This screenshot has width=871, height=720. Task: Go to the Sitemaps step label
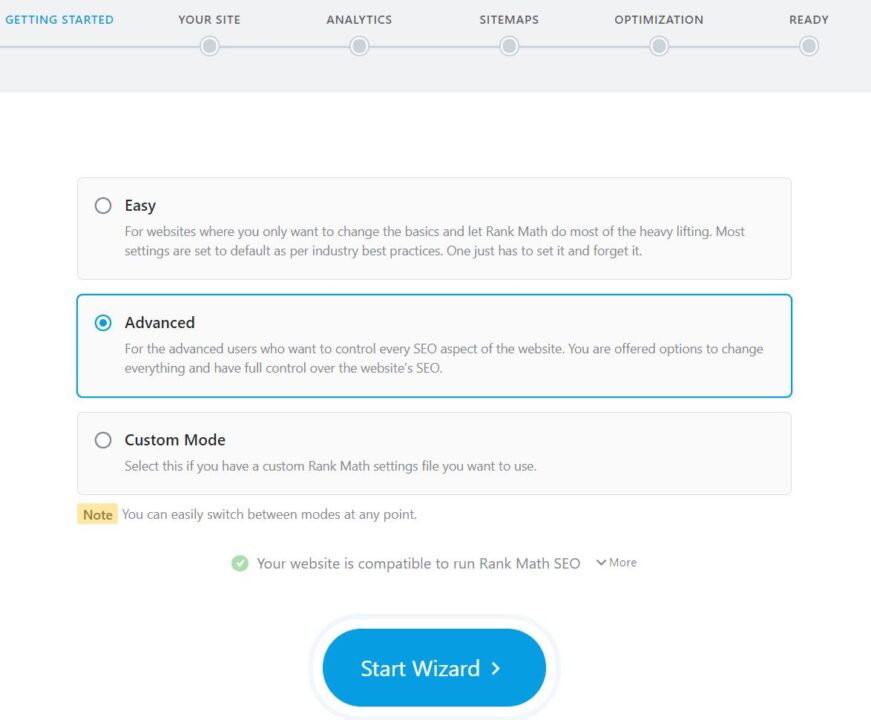click(x=509, y=20)
